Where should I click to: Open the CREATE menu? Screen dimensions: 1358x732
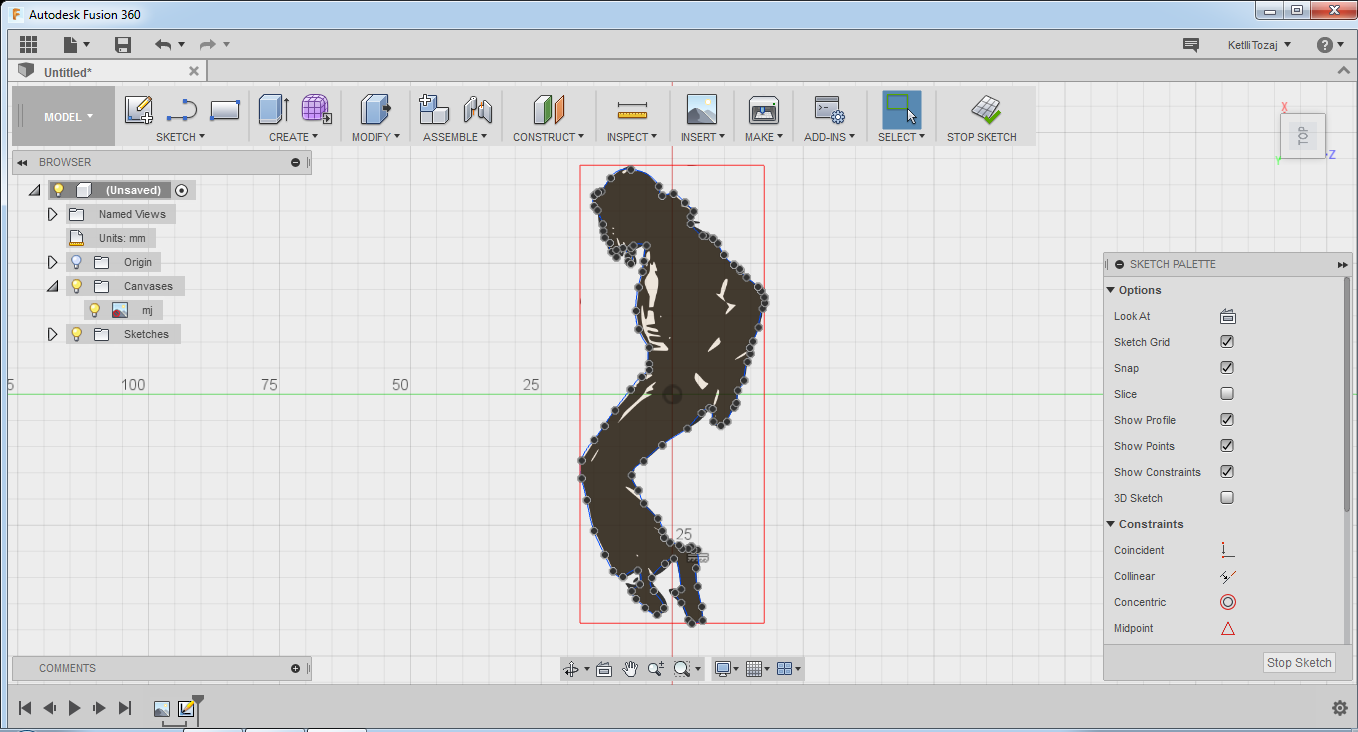tap(293, 137)
